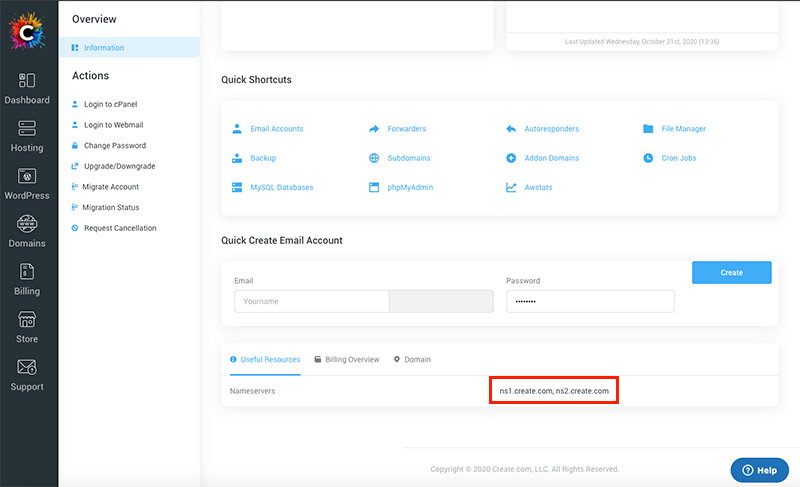Open the Help chat button
Viewport: 800px width, 487px height.
click(x=759, y=470)
